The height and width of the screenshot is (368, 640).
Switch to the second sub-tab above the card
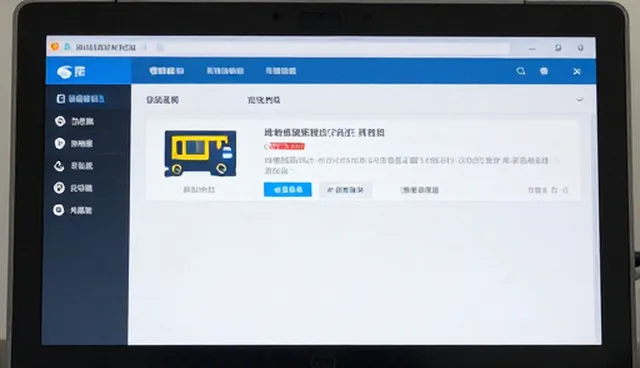coord(264,100)
